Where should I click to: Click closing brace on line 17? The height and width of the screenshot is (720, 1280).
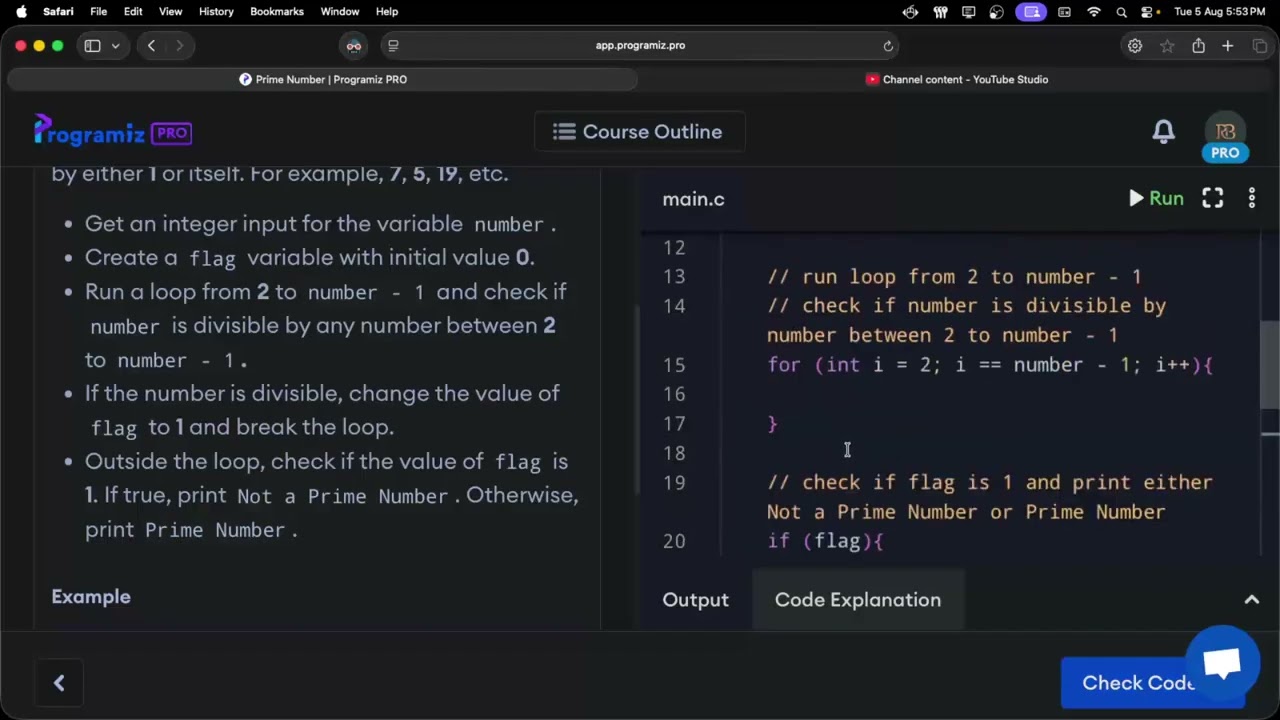[x=772, y=424]
